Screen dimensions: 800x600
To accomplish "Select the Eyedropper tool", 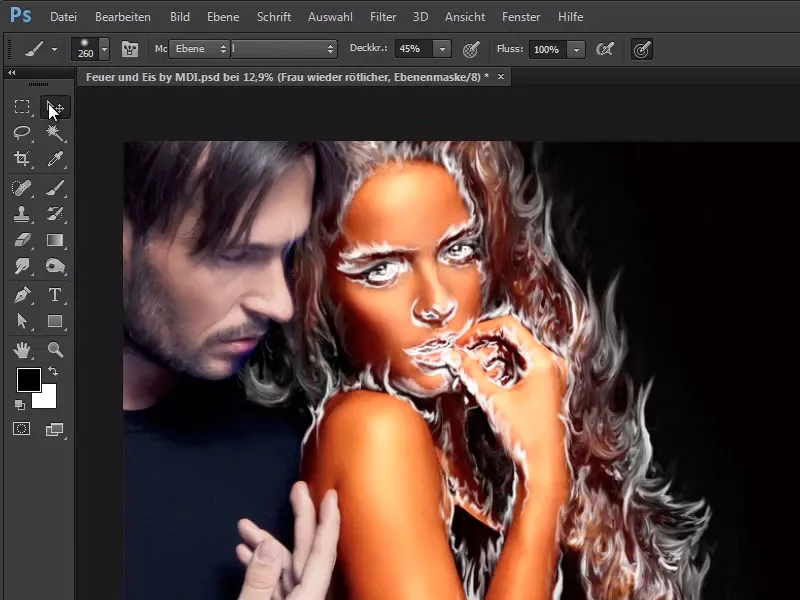I will 55,159.
